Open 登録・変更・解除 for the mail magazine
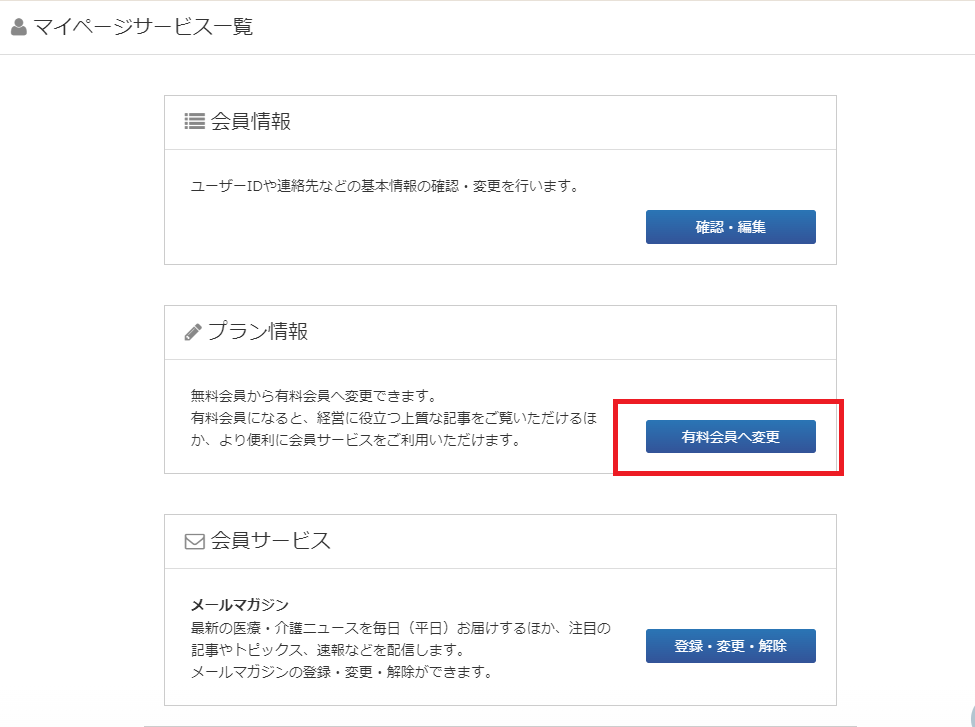This screenshot has width=975, height=727. coord(730,646)
